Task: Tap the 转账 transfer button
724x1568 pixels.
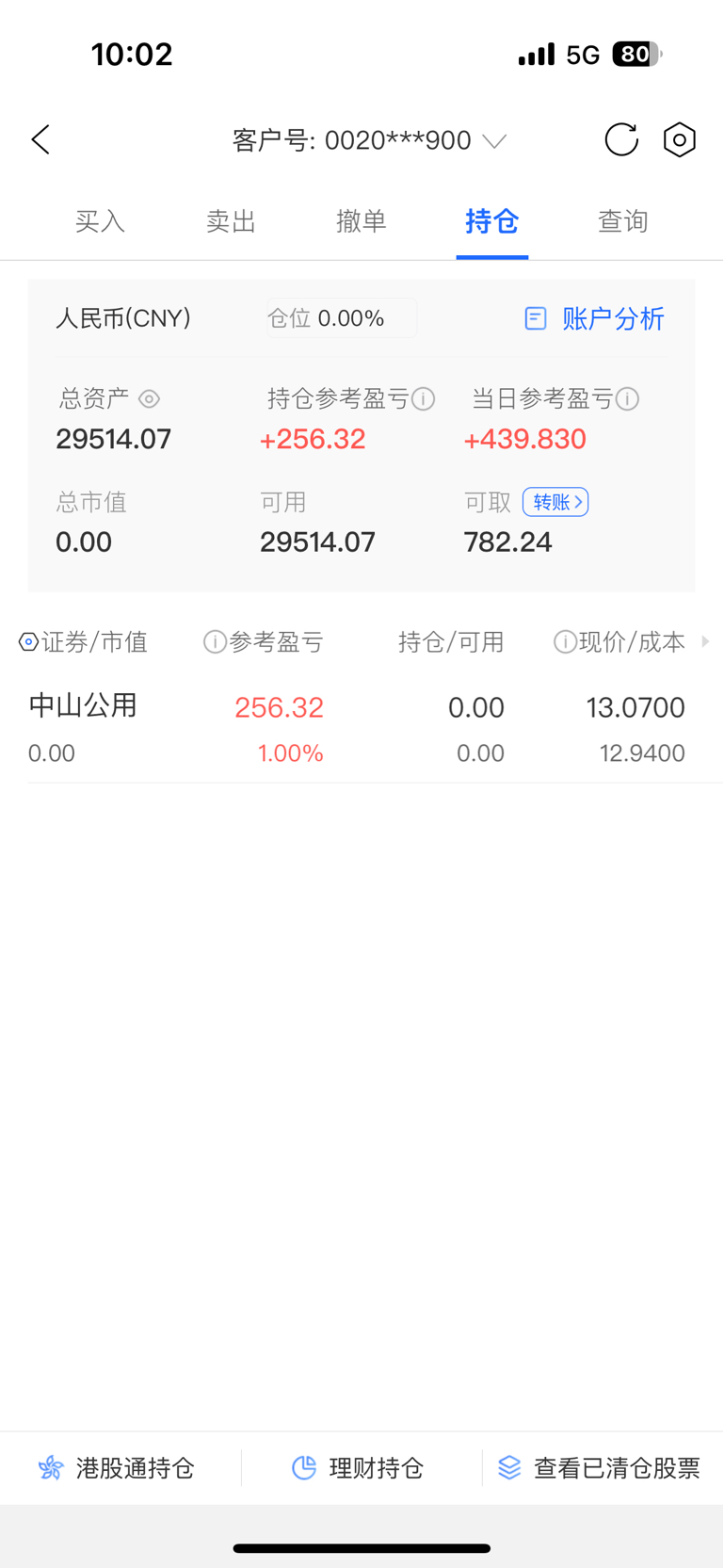Action: pos(555,502)
